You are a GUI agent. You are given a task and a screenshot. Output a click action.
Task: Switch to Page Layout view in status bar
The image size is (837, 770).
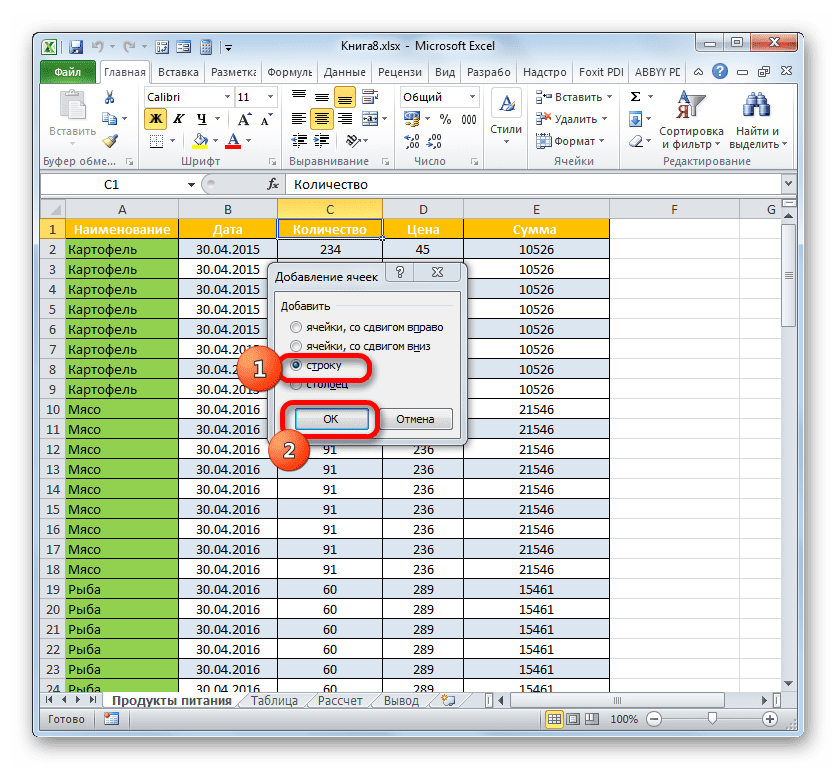(573, 719)
